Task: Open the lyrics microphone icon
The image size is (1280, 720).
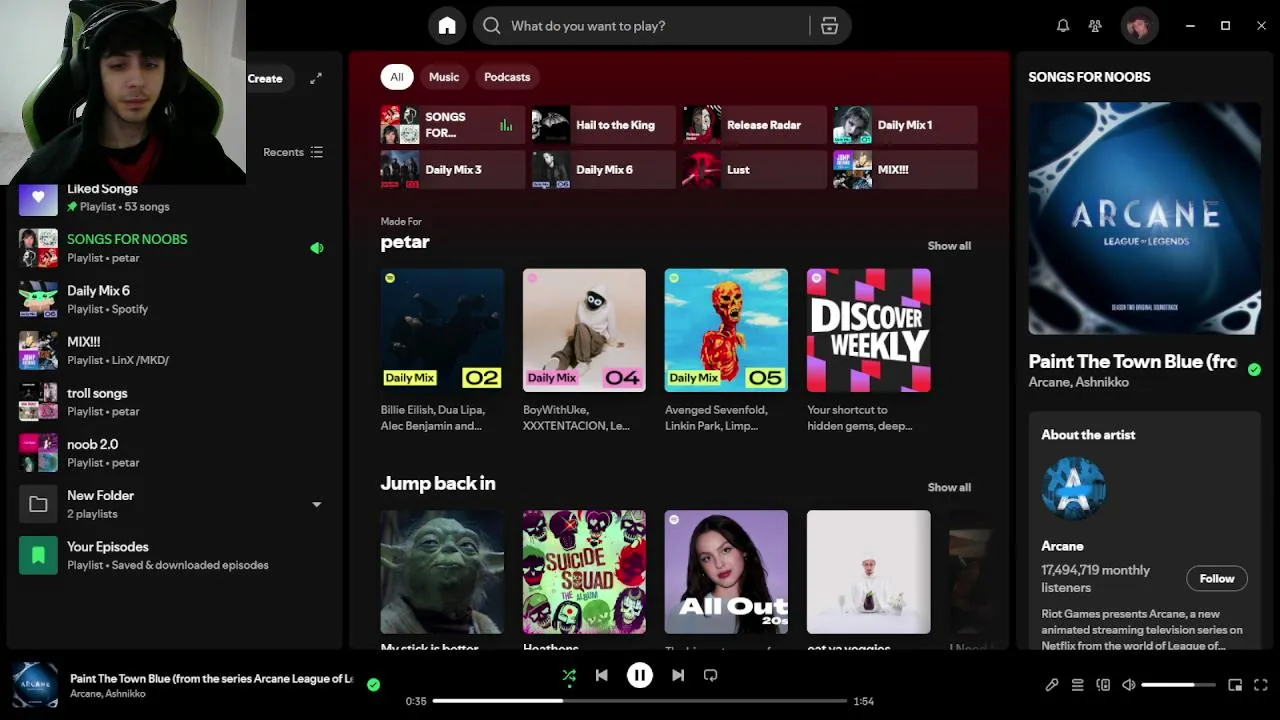Action: point(1051,685)
